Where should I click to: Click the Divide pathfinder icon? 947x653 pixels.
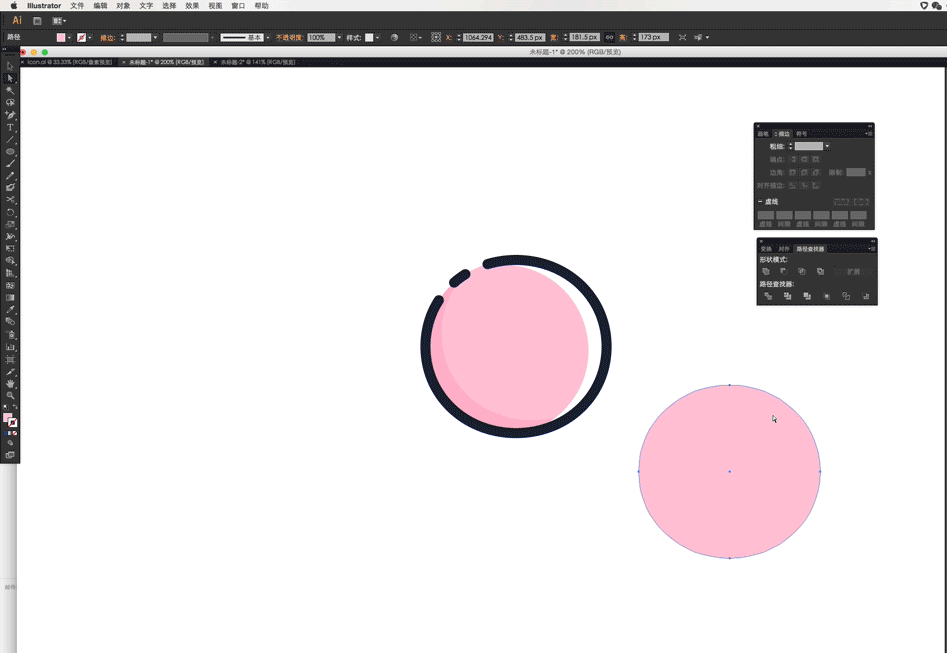[x=767, y=297]
